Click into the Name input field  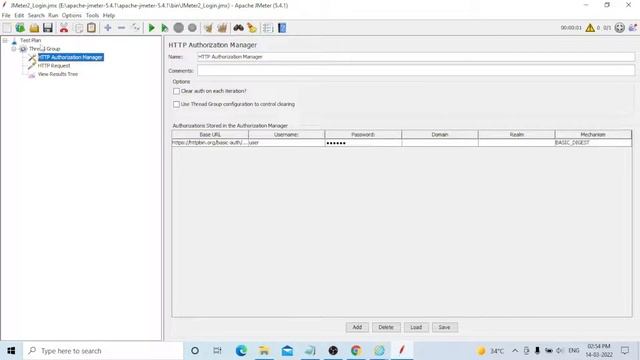[416, 57]
